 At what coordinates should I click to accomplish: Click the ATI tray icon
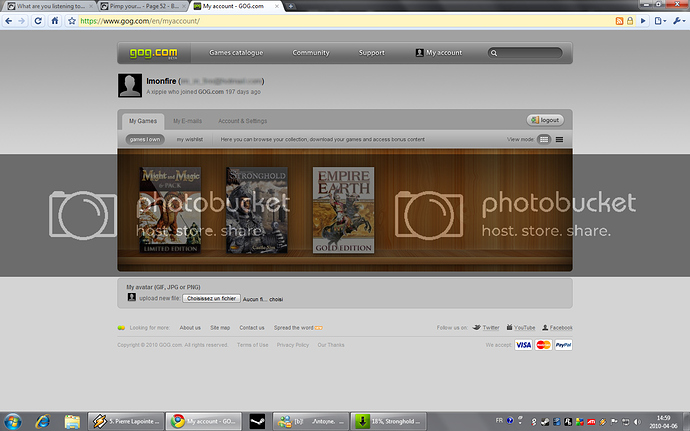pos(591,422)
